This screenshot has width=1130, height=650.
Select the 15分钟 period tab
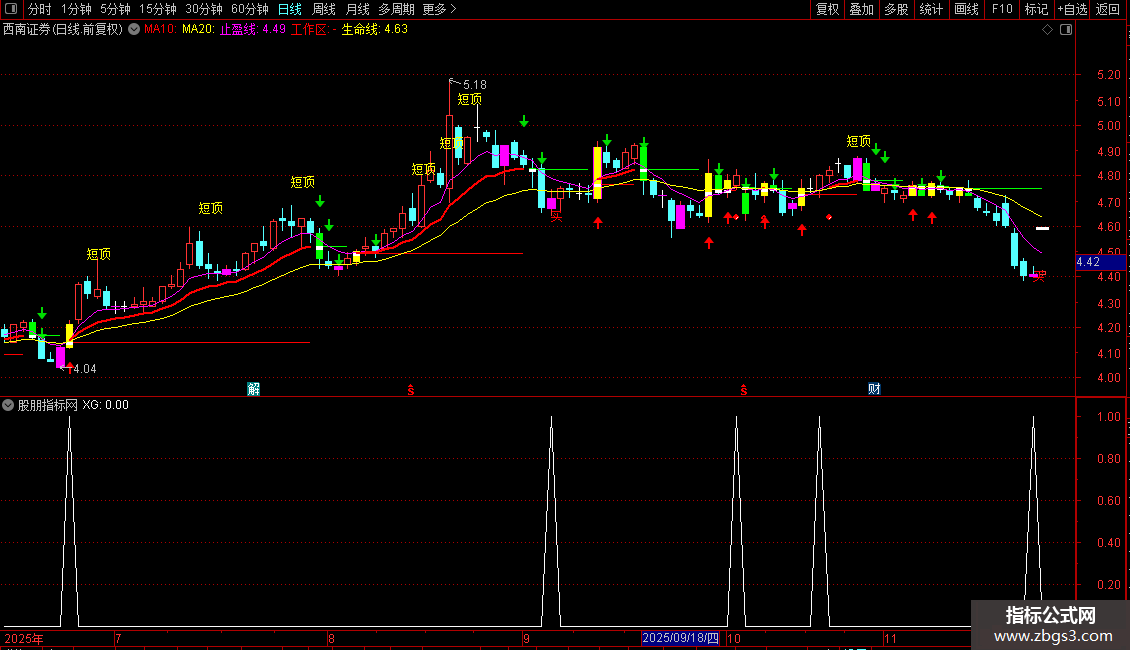tap(158, 9)
